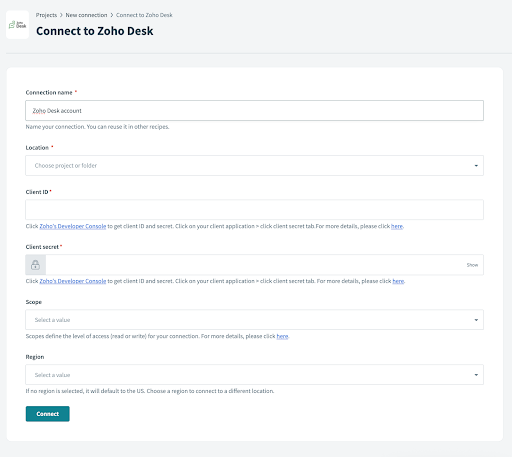The height and width of the screenshot is (457, 512).
Task: Click the 'here' link under Client ID
Action: coord(397,226)
